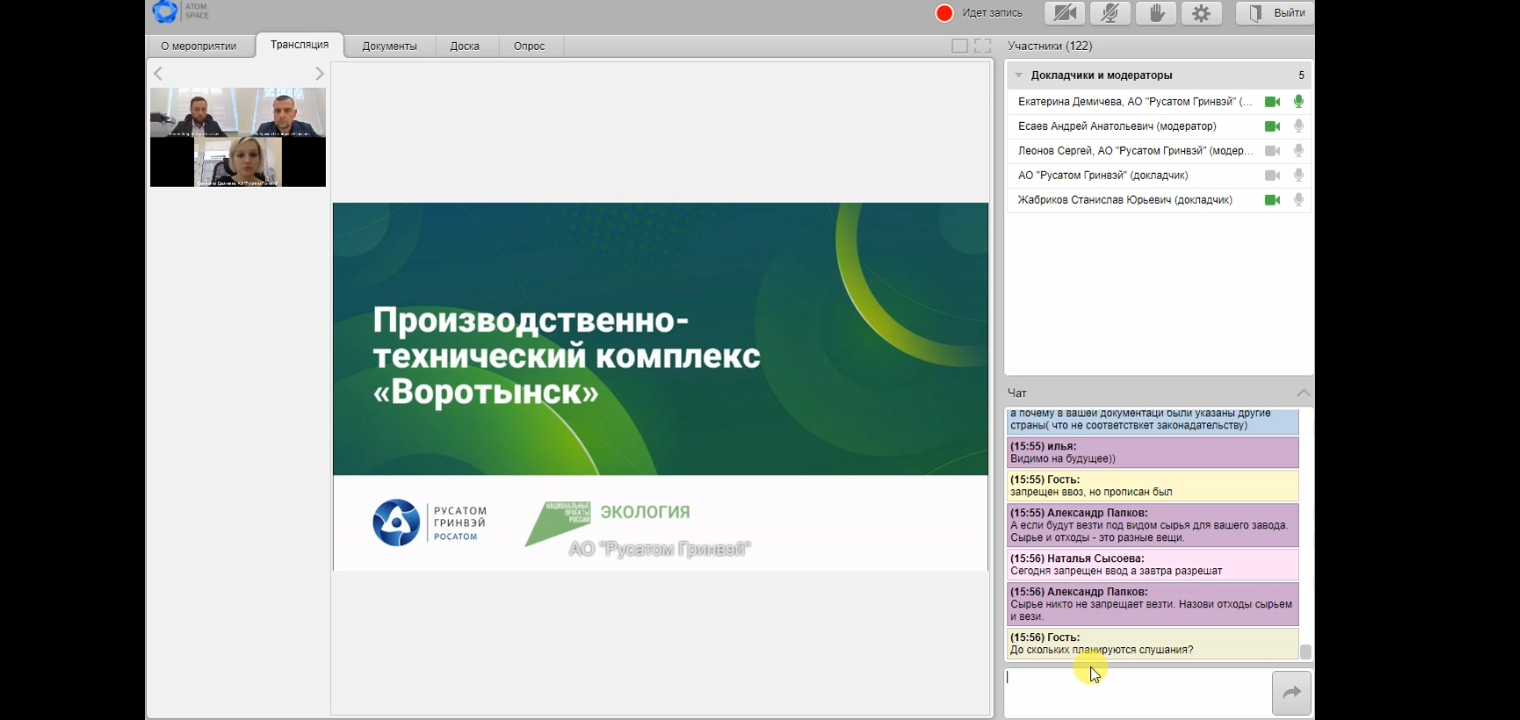1520x720 pixels.
Task: Click message 'До скольких планируются слушания?'
Action: 1152,644
